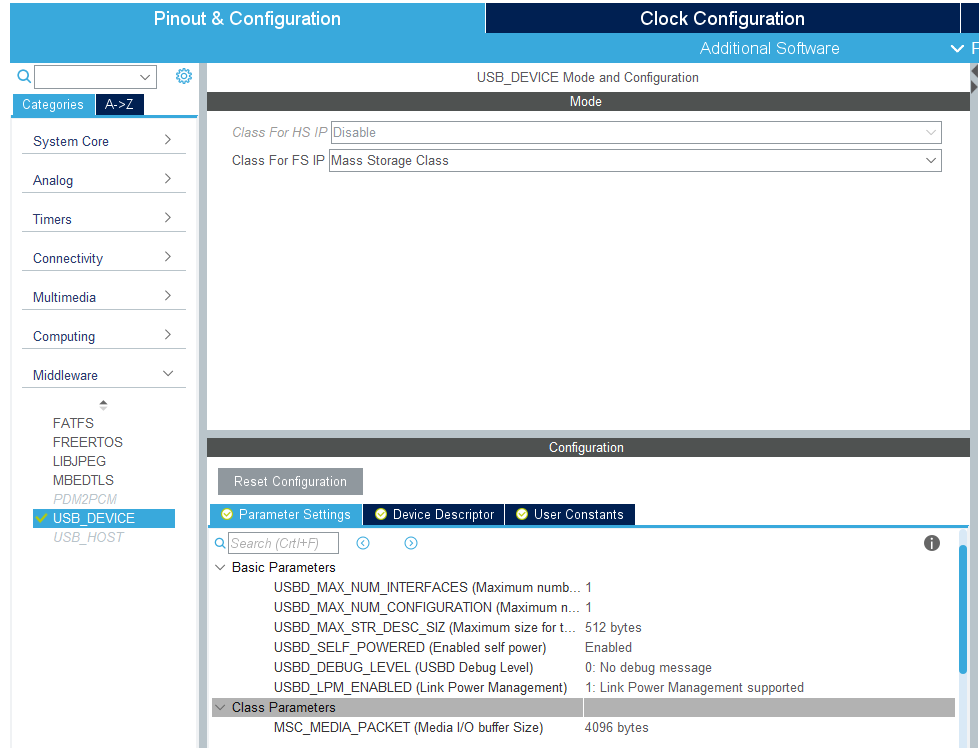Click the Reset Configuration button
Viewport: 979px width, 748px height.
(290, 481)
